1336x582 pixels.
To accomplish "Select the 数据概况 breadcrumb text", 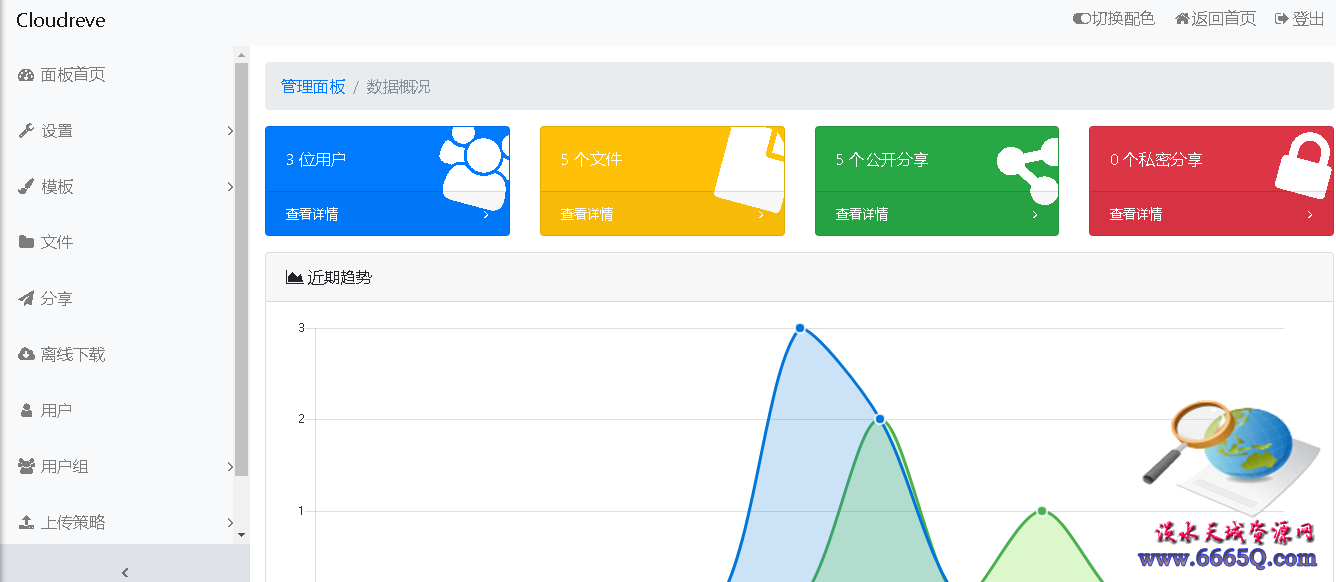I will pyautogui.click(x=398, y=87).
